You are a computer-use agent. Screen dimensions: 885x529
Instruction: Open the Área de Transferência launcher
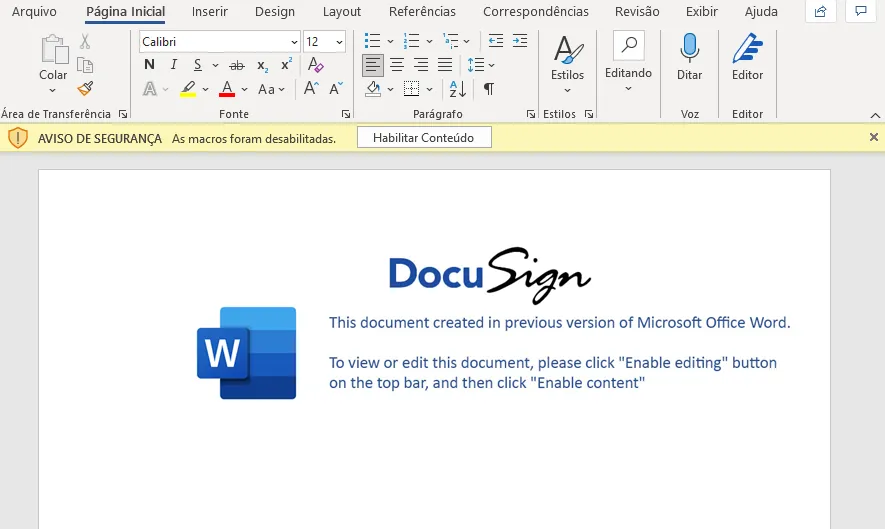coord(123,114)
